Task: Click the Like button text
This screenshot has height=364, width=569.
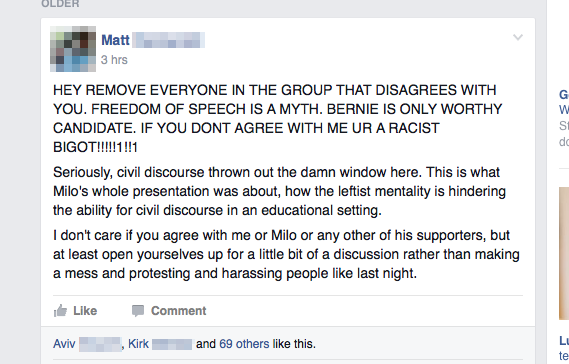Action: 85,311
